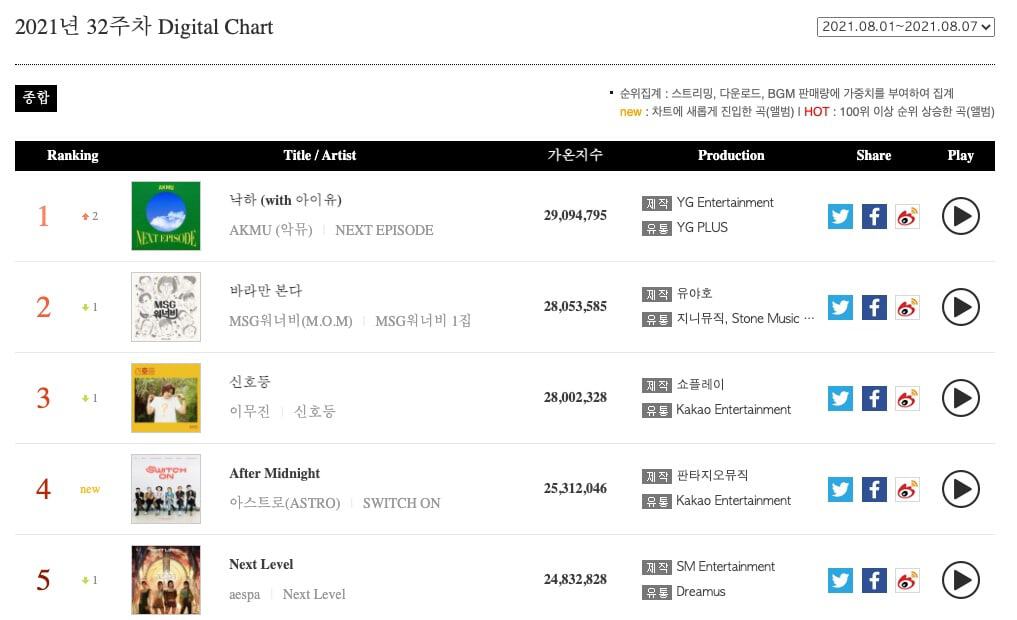The height and width of the screenshot is (620, 1017).
Task: Play After Midnight by ASTRO
Action: point(960,489)
